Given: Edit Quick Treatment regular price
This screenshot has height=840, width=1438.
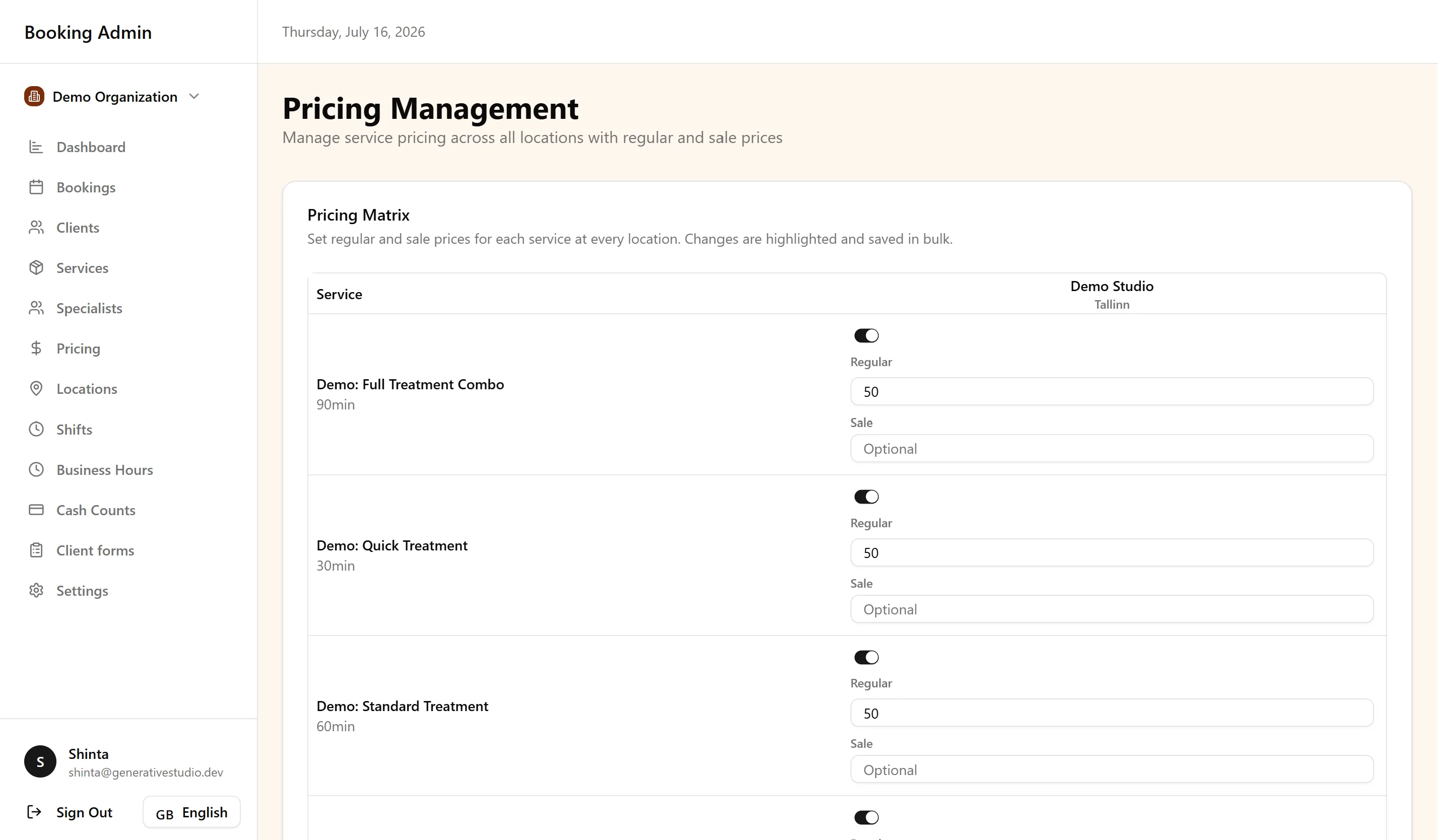Looking at the screenshot, I should (x=1112, y=552).
